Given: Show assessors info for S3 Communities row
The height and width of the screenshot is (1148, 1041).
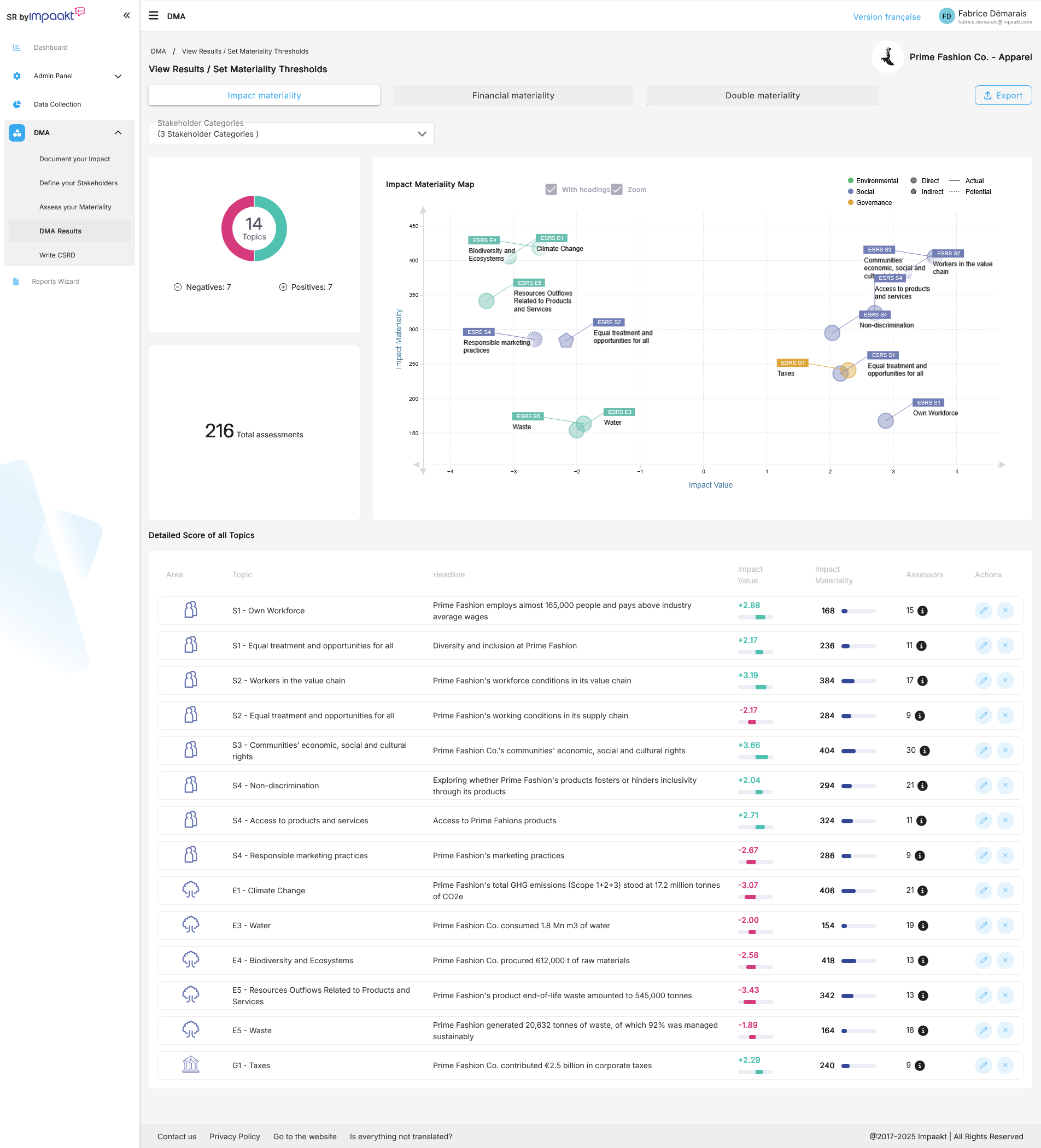Looking at the screenshot, I should [x=924, y=751].
